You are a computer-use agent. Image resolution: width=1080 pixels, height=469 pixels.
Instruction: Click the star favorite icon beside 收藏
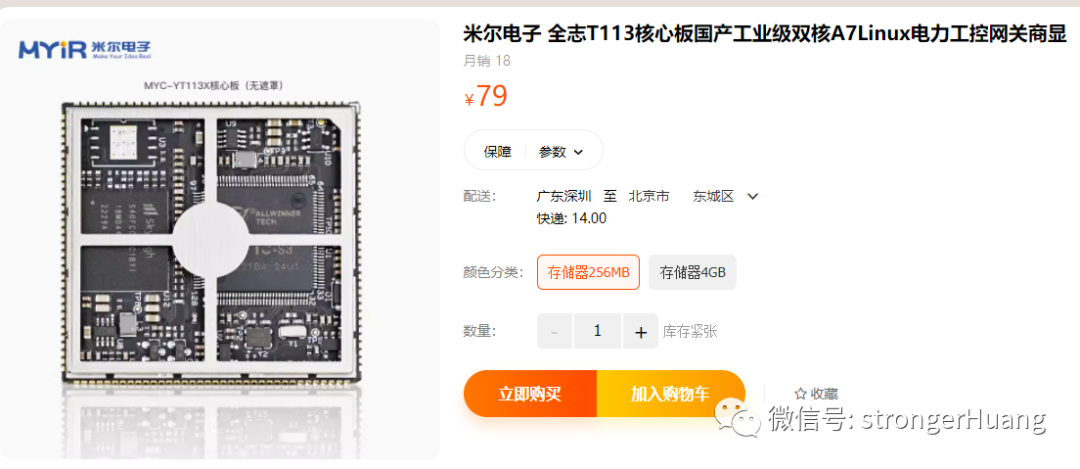click(800, 394)
